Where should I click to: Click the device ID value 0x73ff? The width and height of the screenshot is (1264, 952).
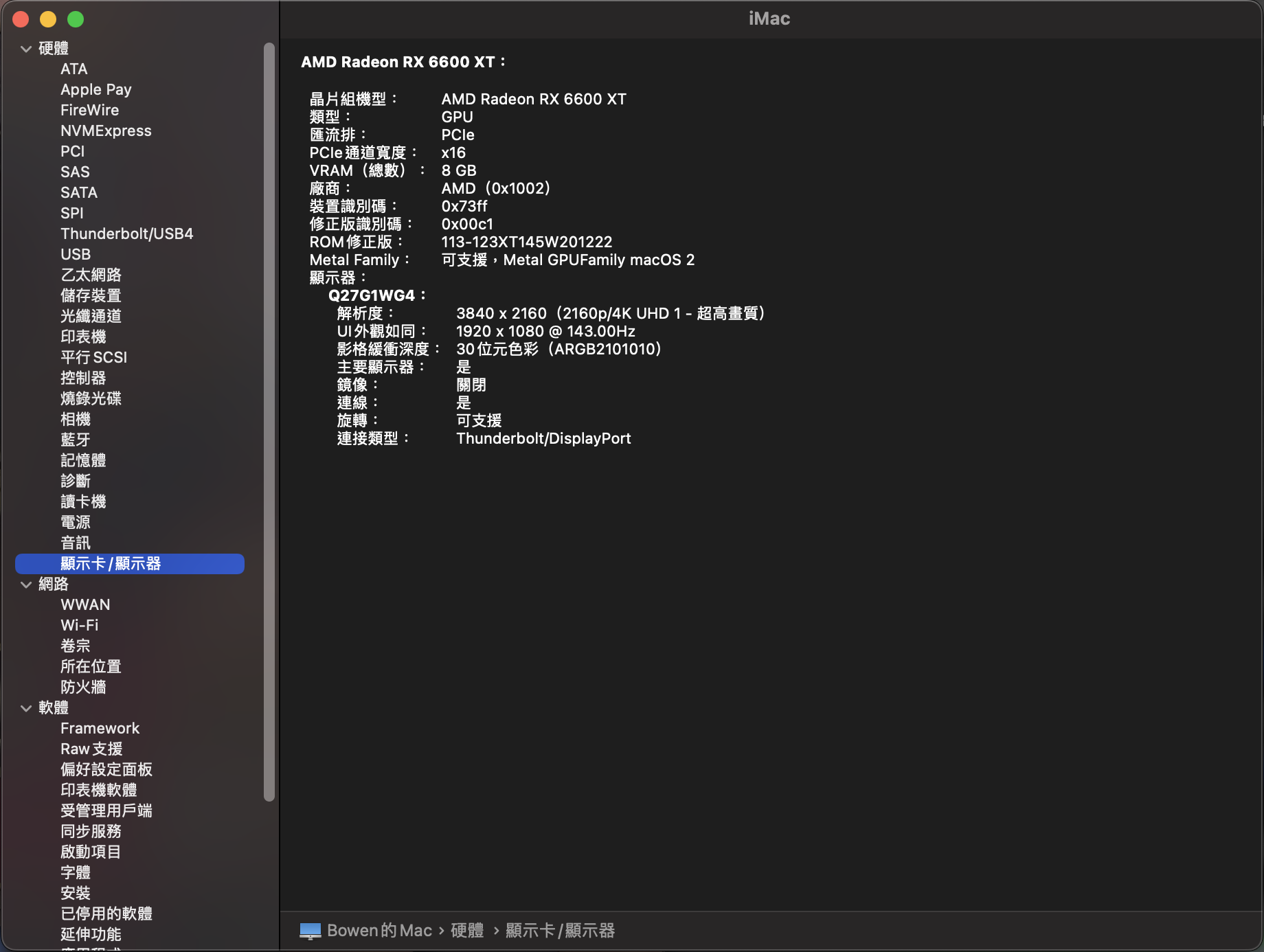click(x=464, y=207)
